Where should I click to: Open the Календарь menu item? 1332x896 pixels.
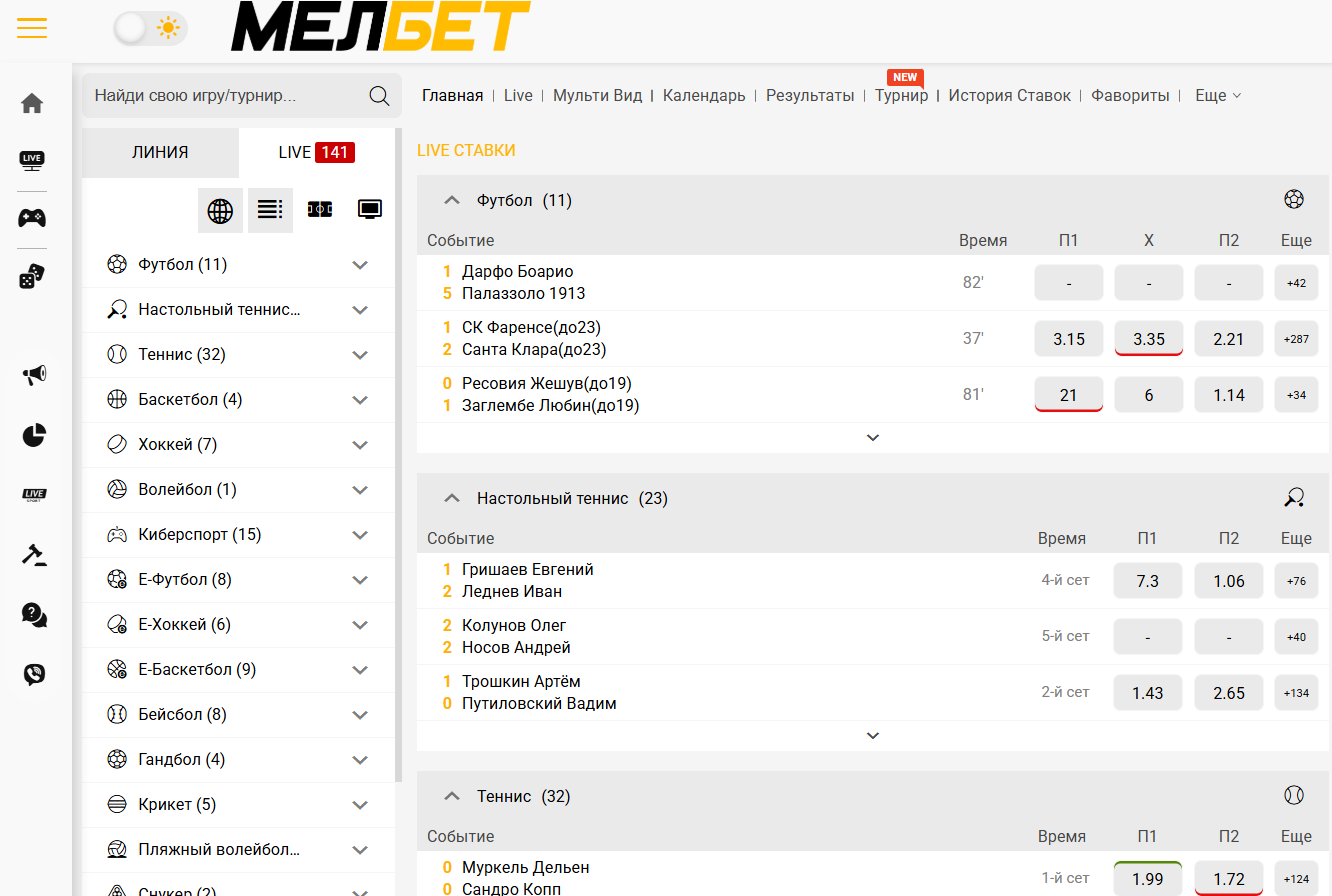pos(704,96)
